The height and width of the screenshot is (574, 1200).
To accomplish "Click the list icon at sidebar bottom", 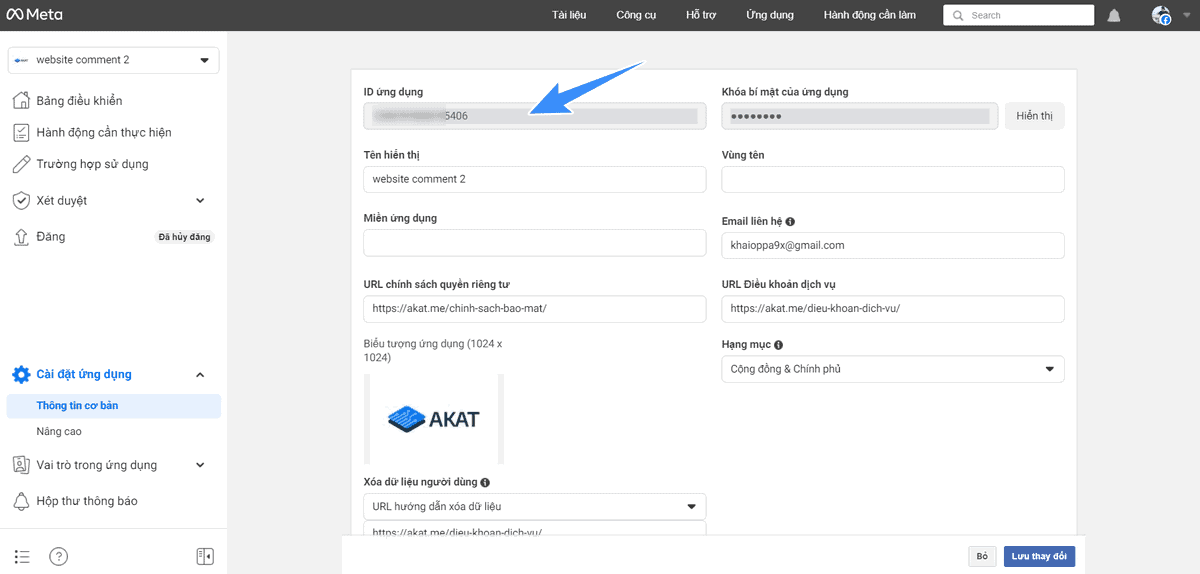I will pyautogui.click(x=22, y=557).
